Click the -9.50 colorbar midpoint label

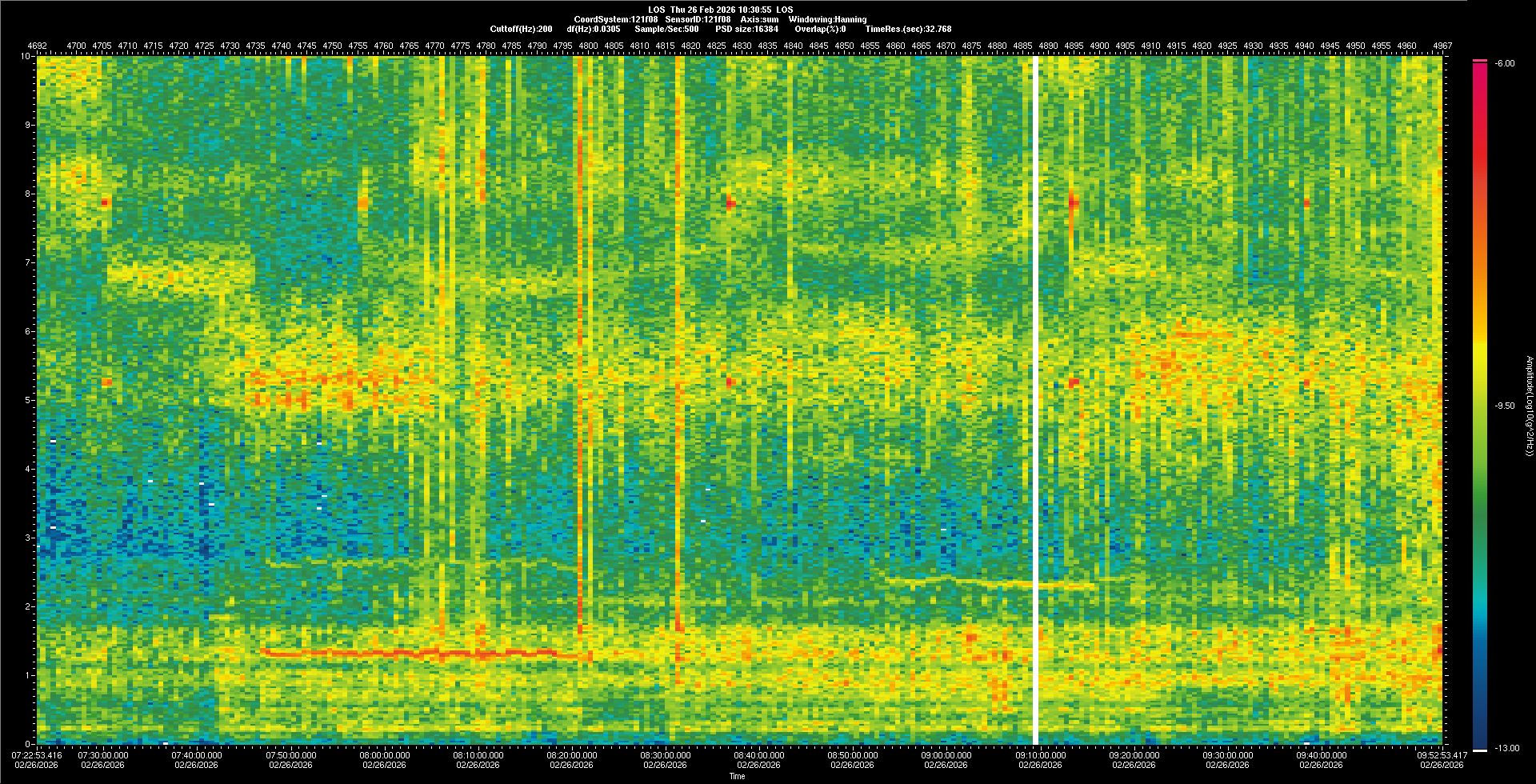click(x=1503, y=406)
